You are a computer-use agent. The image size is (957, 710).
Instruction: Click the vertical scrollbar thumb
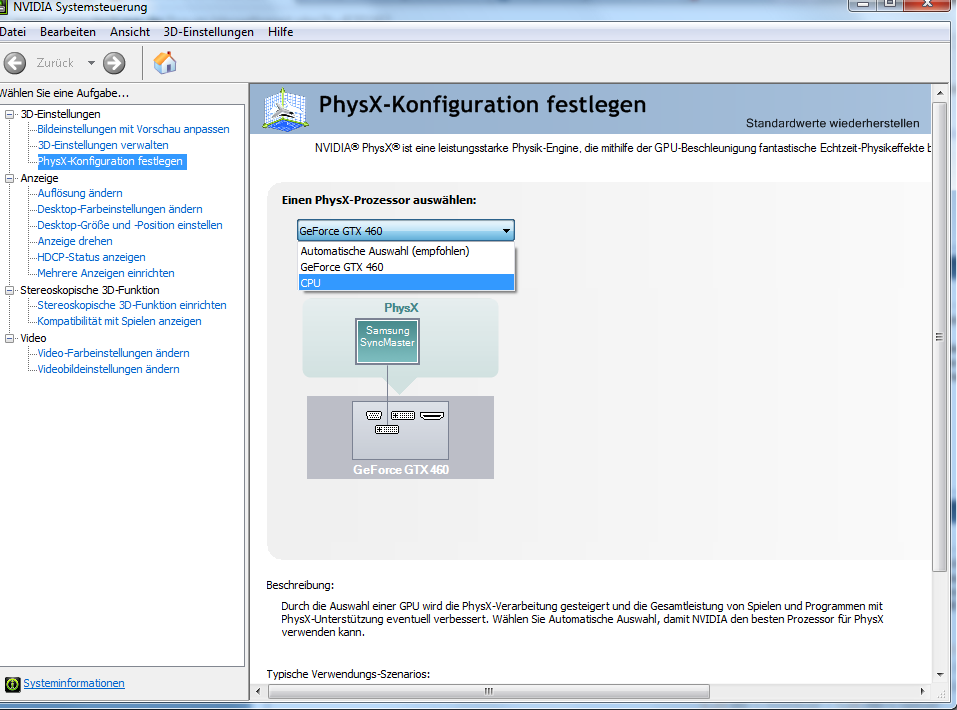tap(940, 338)
